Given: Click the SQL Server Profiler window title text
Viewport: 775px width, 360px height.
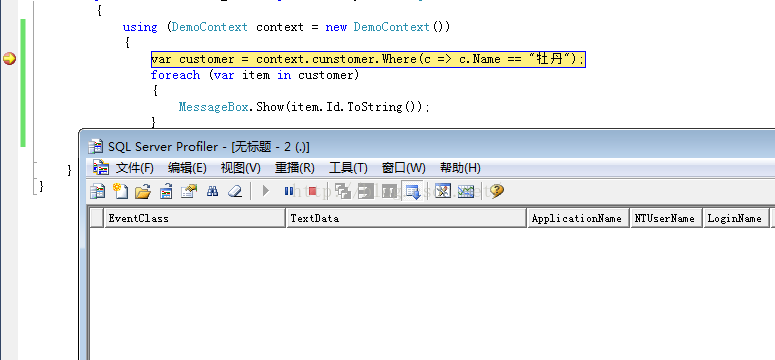Looking at the screenshot, I should point(209,146).
